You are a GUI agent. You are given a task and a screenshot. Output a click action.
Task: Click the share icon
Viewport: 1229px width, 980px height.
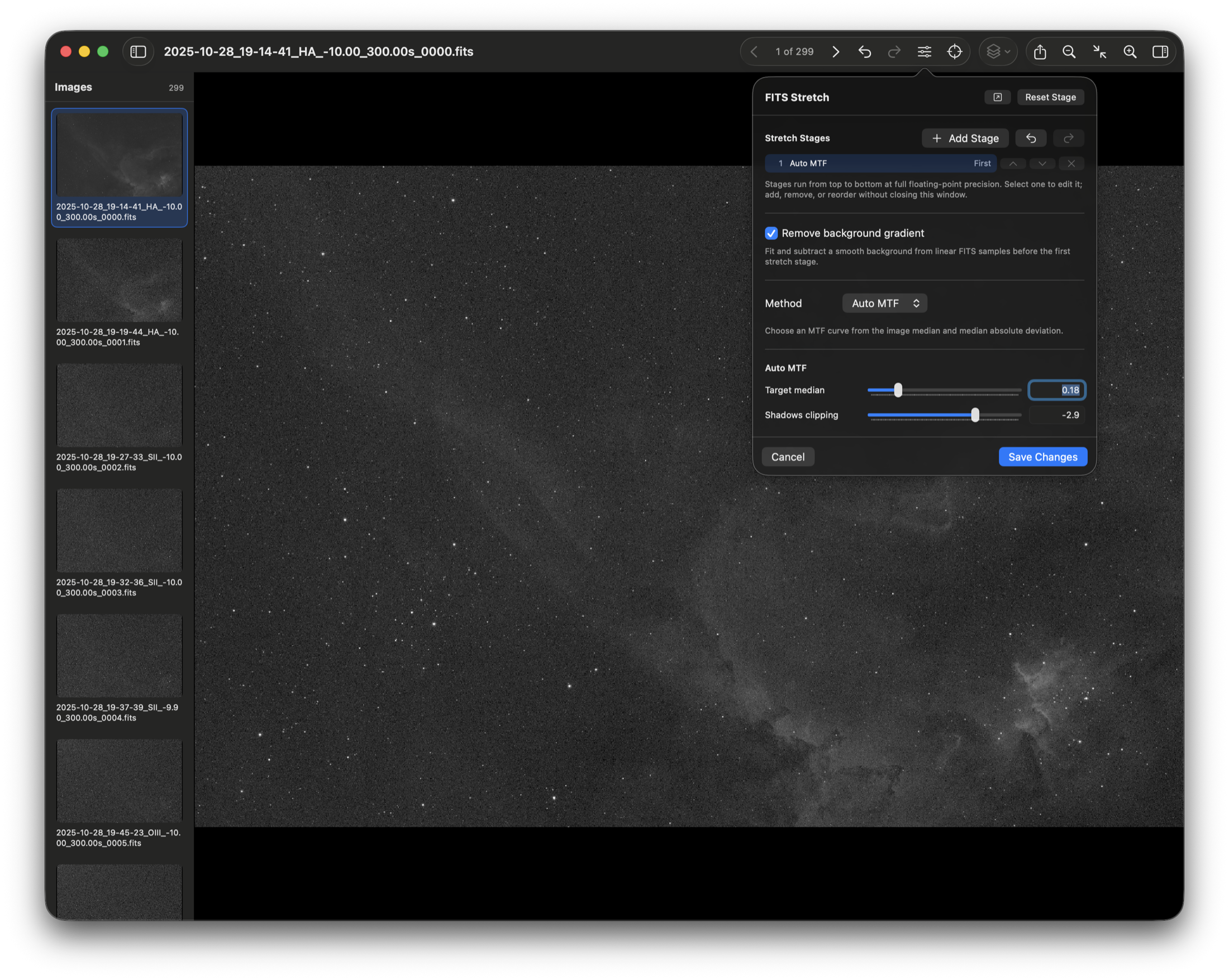[x=1040, y=52]
